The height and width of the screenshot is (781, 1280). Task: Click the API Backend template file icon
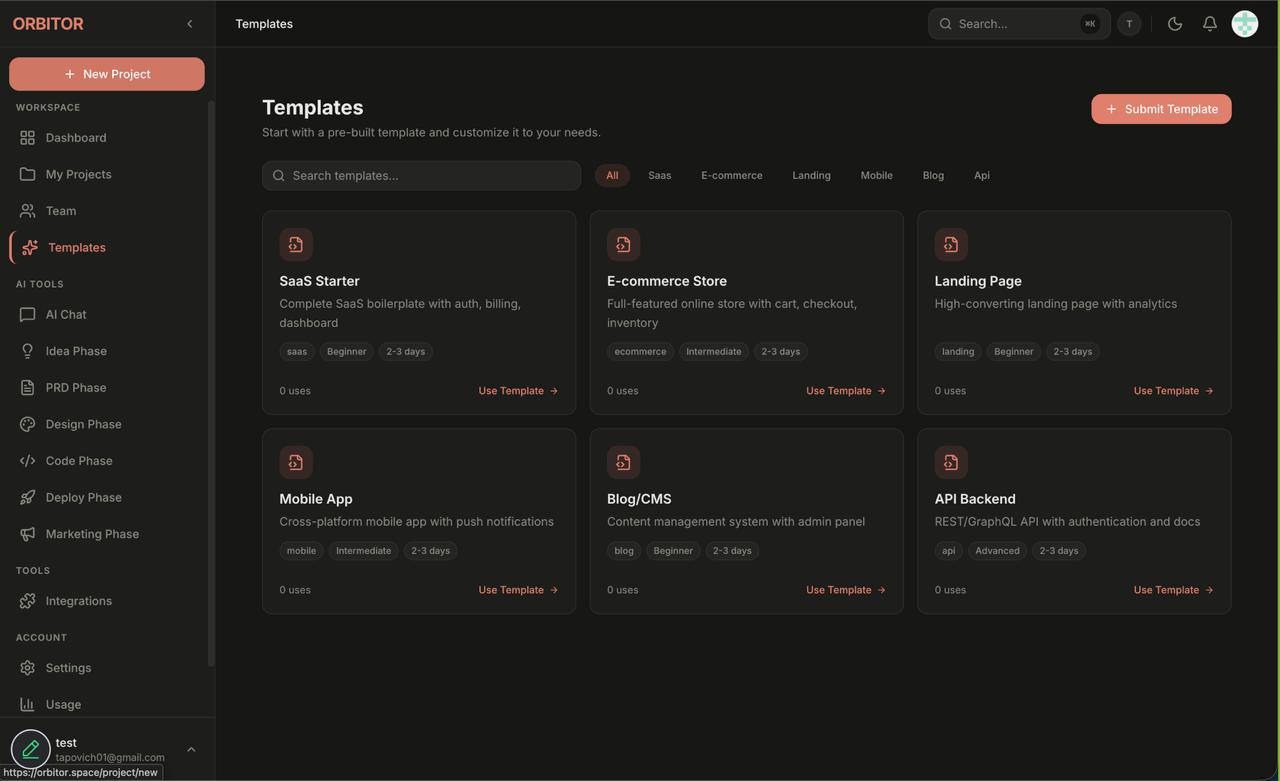tap(951, 462)
